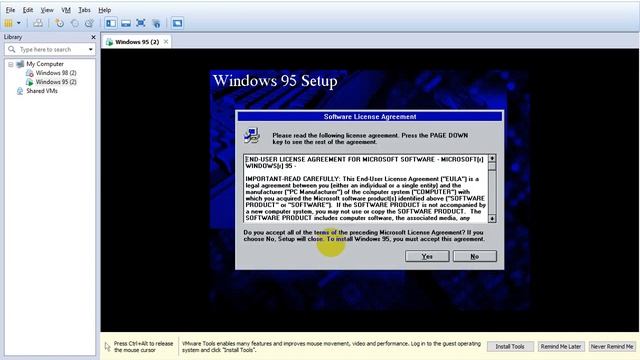Open the VM menu
640x360 pixels.
pos(66,10)
